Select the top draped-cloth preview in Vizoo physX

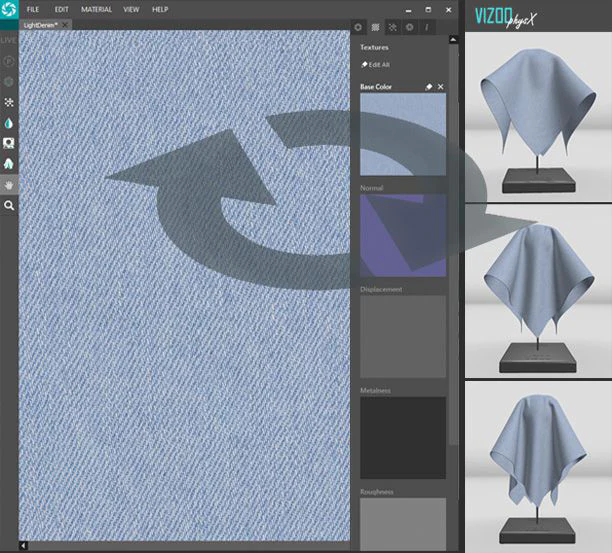point(538,117)
